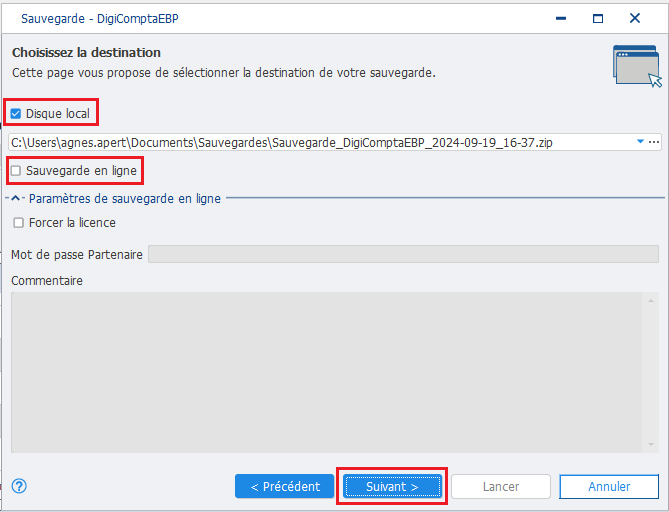Uncheck the Disque local checkbox
Image resolution: width=669 pixels, height=512 pixels.
pos(16,113)
